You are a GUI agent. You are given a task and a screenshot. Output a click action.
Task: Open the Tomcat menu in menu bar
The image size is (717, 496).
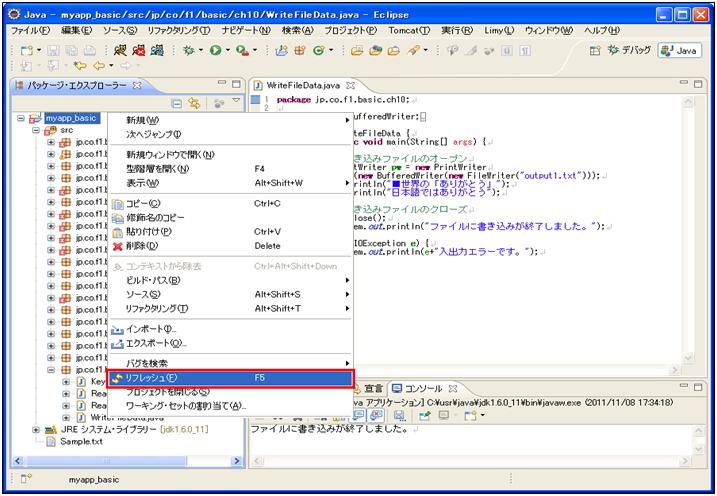pos(408,31)
